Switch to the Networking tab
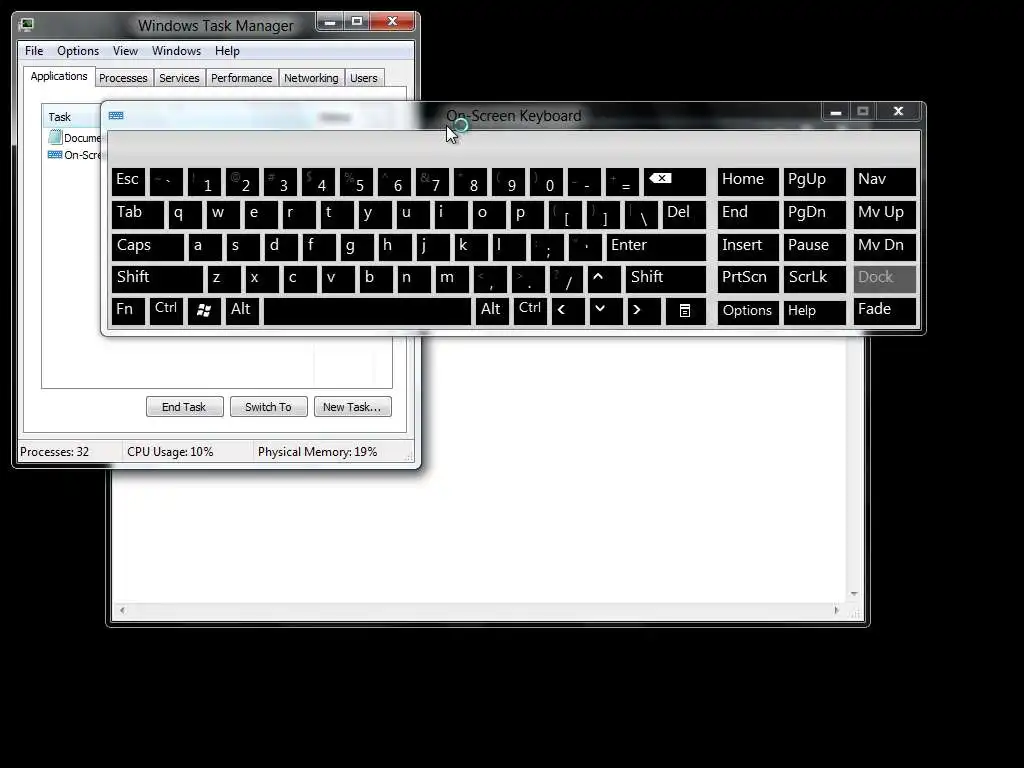Screen dimensions: 1024x768 coord(312,78)
